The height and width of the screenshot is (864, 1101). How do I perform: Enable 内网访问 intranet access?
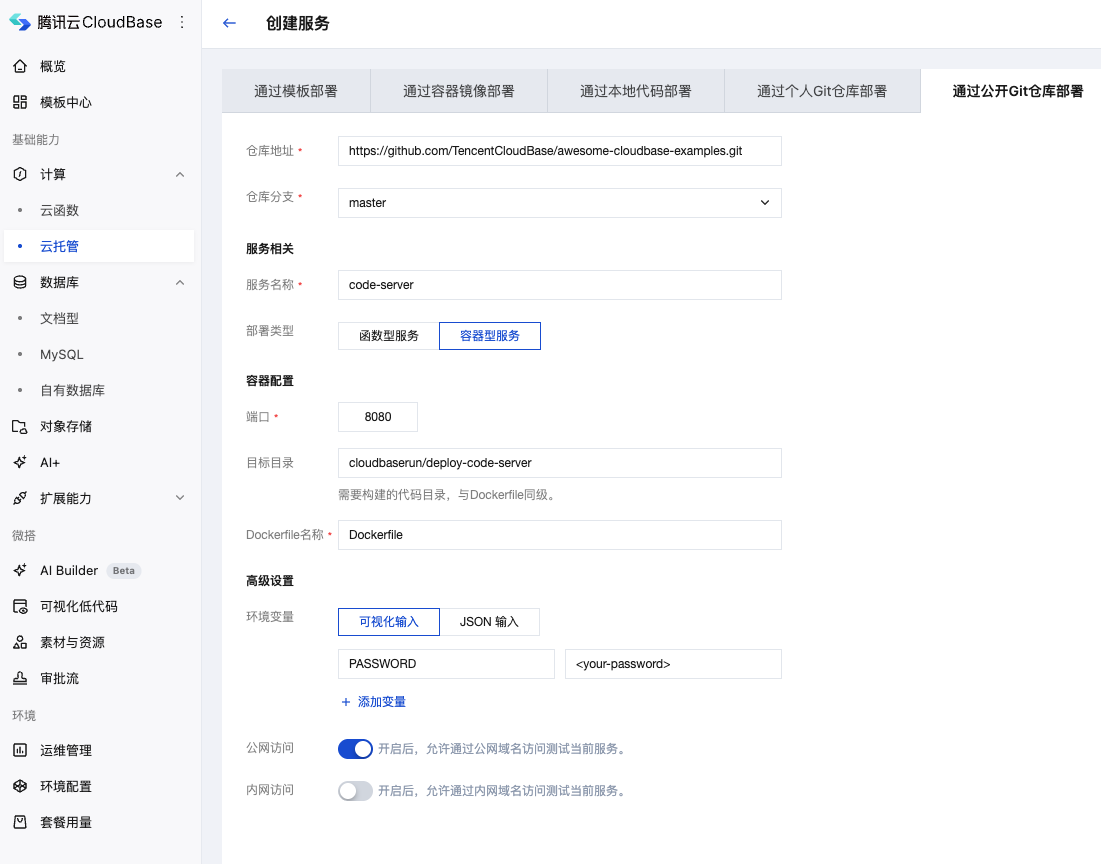click(x=355, y=791)
